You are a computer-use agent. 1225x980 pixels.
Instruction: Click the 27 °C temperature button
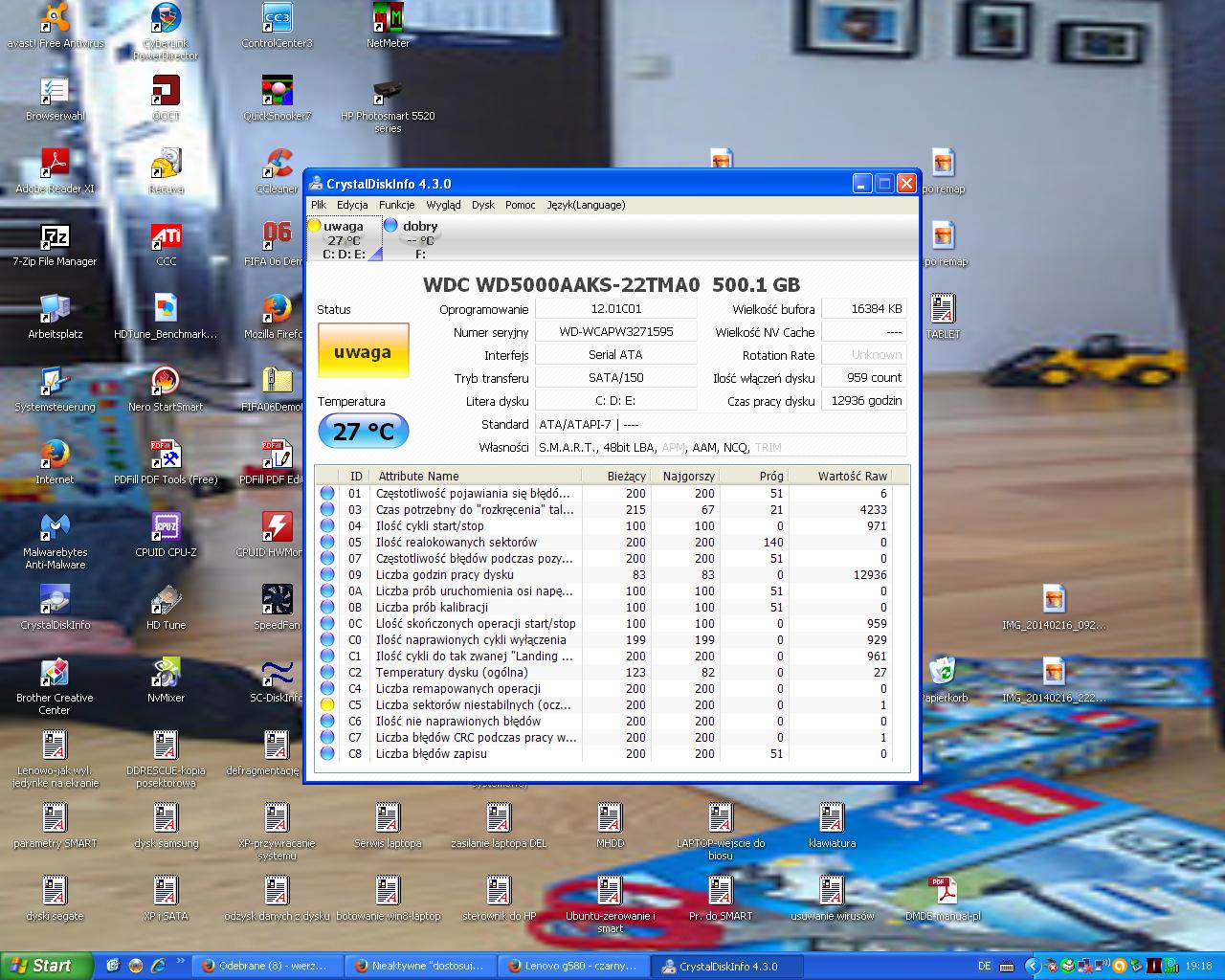[363, 432]
